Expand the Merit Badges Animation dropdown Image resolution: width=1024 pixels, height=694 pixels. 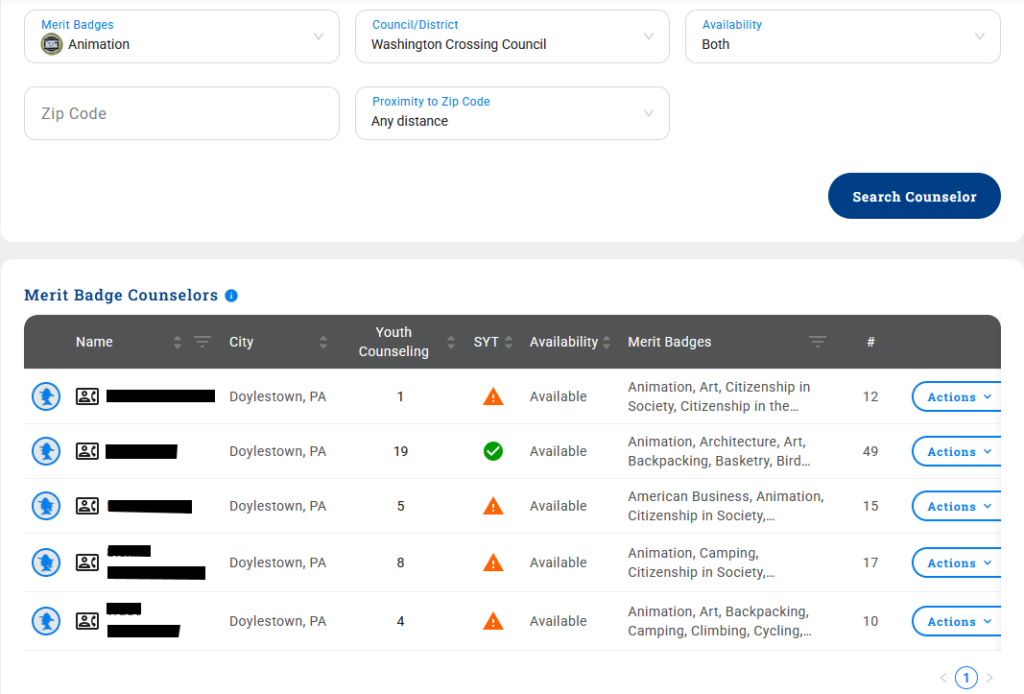182,37
